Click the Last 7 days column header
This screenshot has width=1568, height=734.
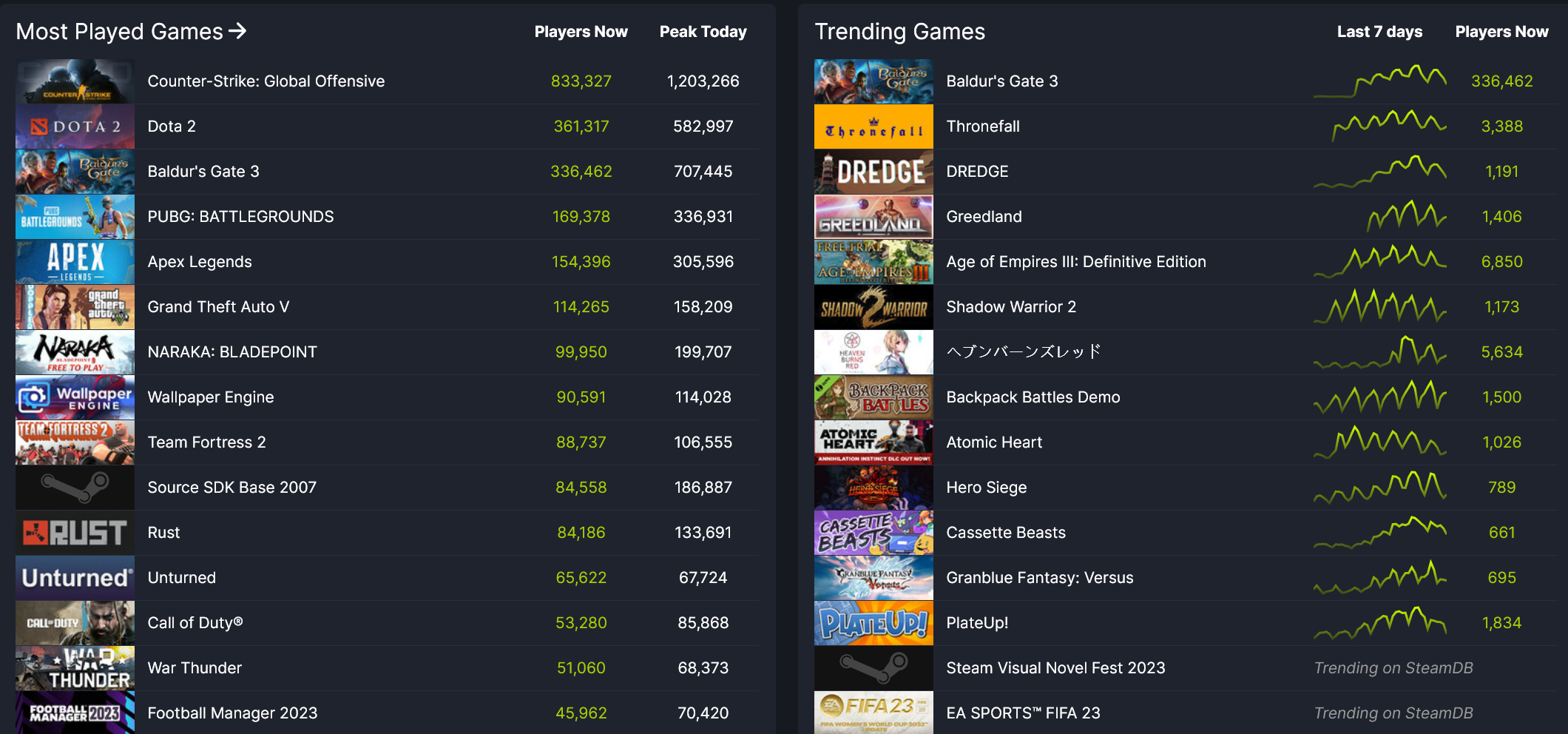tap(1379, 31)
